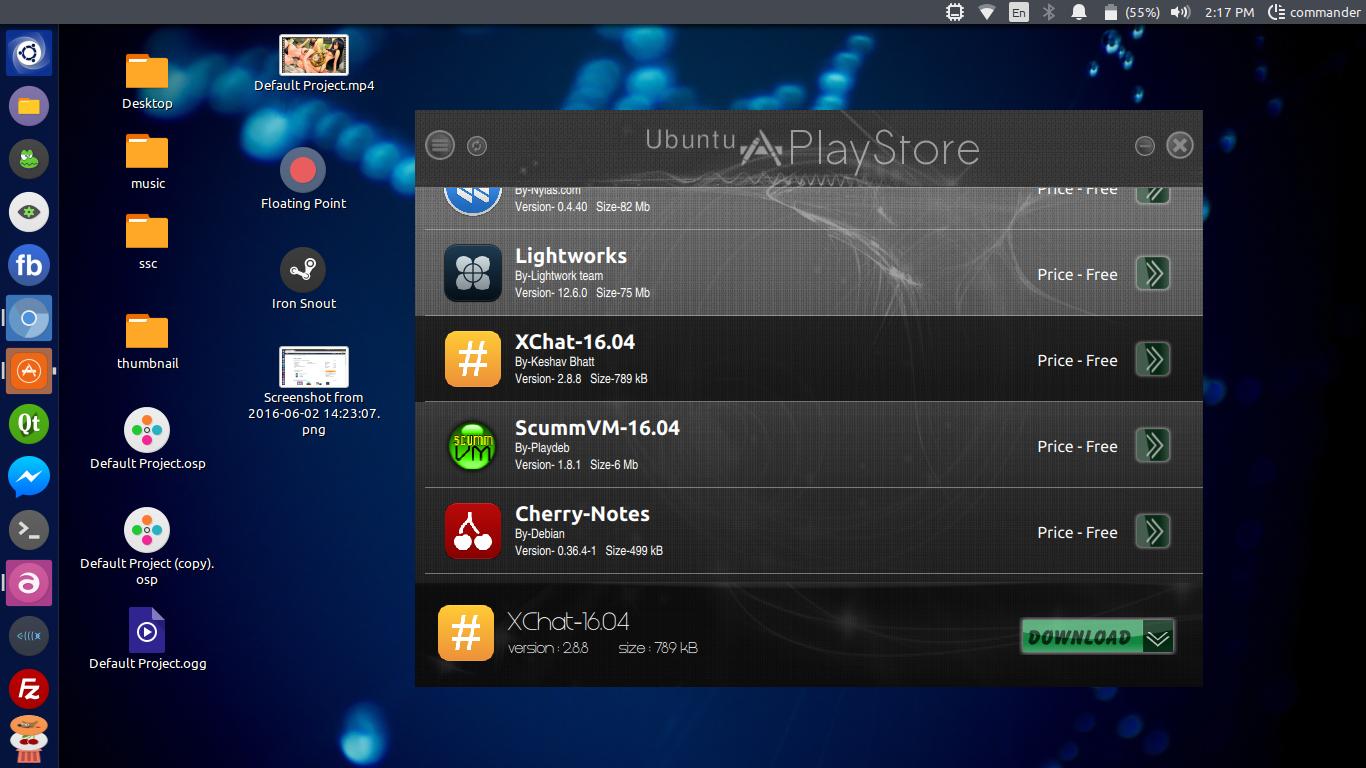Toggle the Bluetooth indicator in top panel
The height and width of the screenshot is (768, 1366).
pyautogui.click(x=1049, y=12)
